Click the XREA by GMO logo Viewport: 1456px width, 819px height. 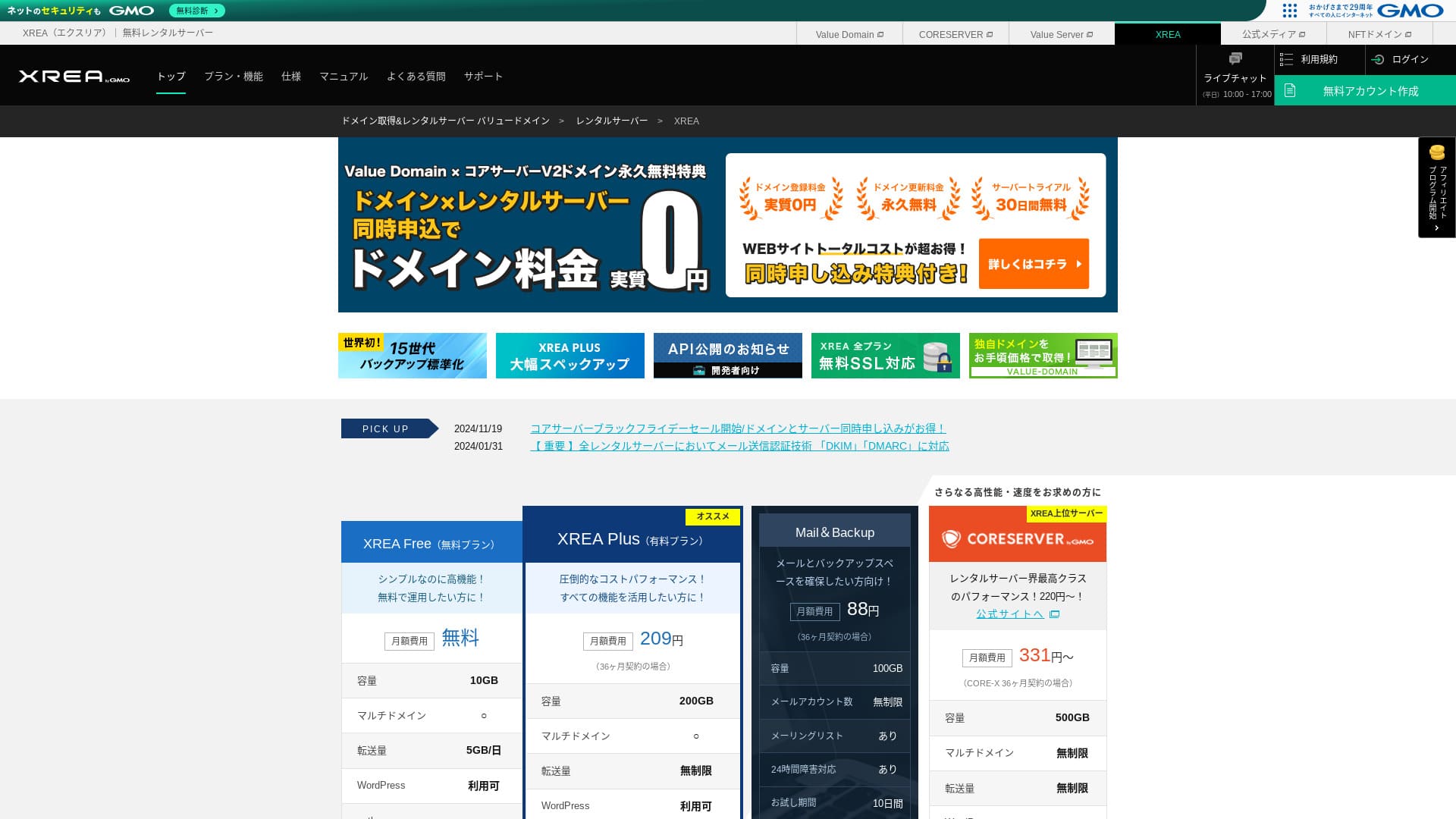72,76
